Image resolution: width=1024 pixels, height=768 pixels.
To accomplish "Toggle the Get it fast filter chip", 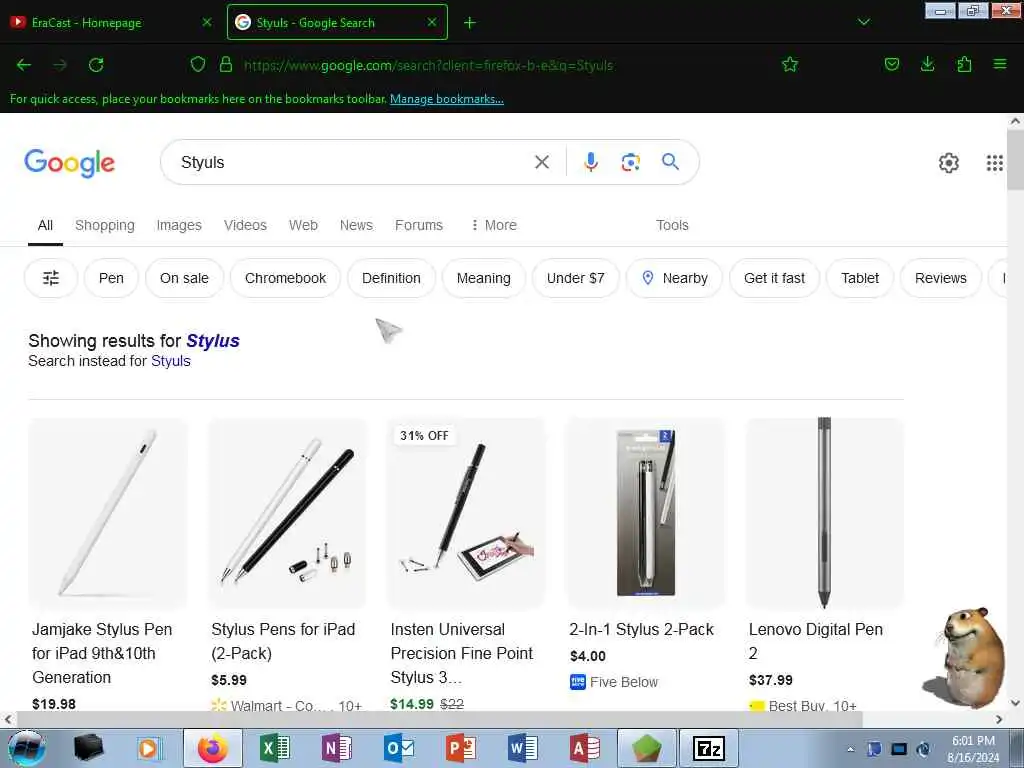I will click(774, 278).
